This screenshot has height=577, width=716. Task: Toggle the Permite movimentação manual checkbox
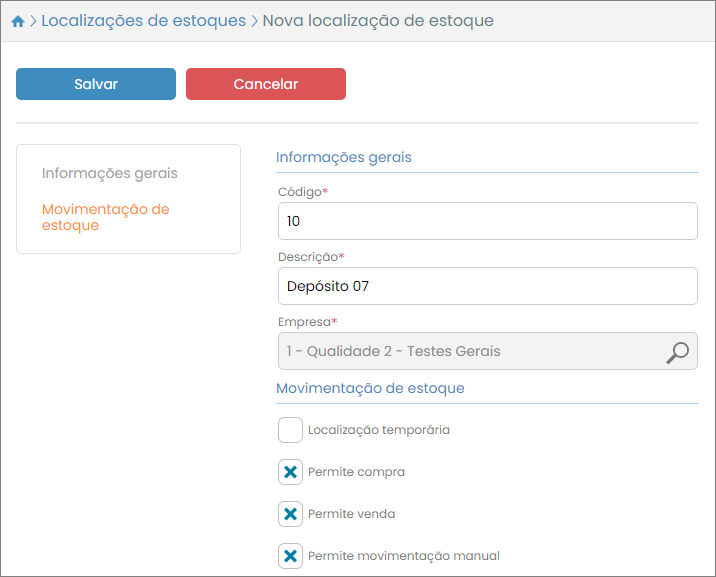[290, 556]
